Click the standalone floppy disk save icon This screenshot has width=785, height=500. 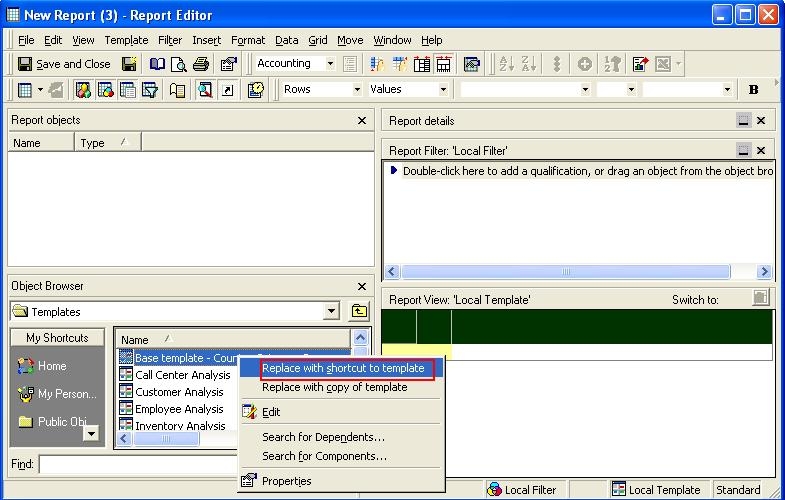(x=129, y=64)
